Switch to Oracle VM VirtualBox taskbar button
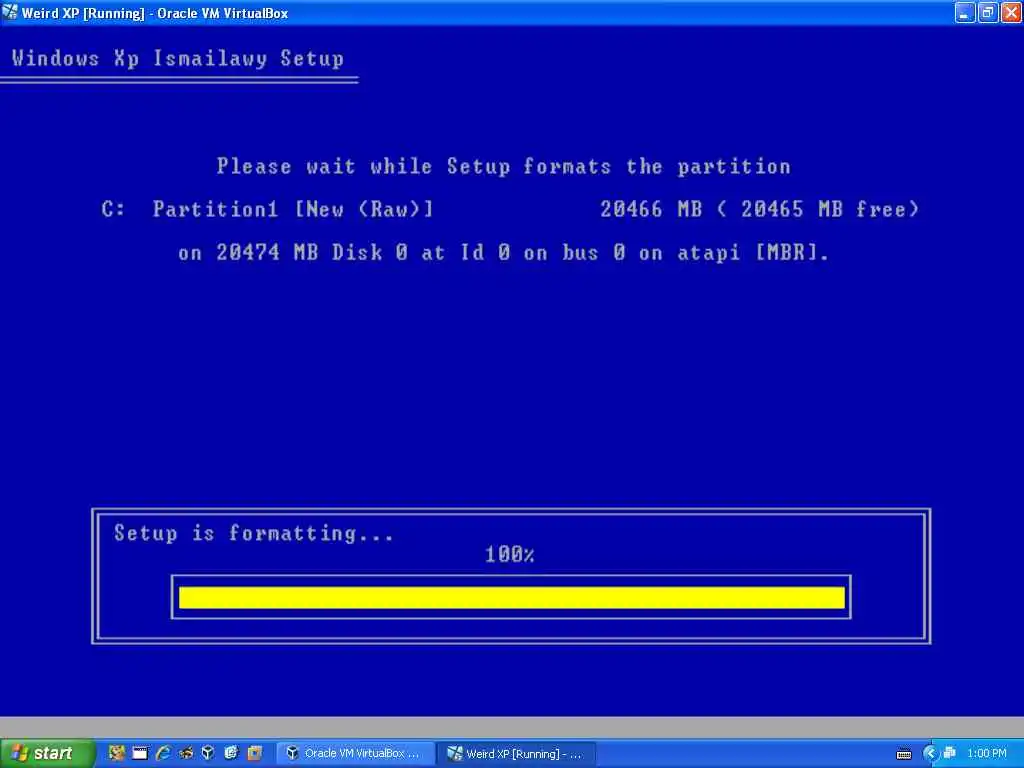 355,754
